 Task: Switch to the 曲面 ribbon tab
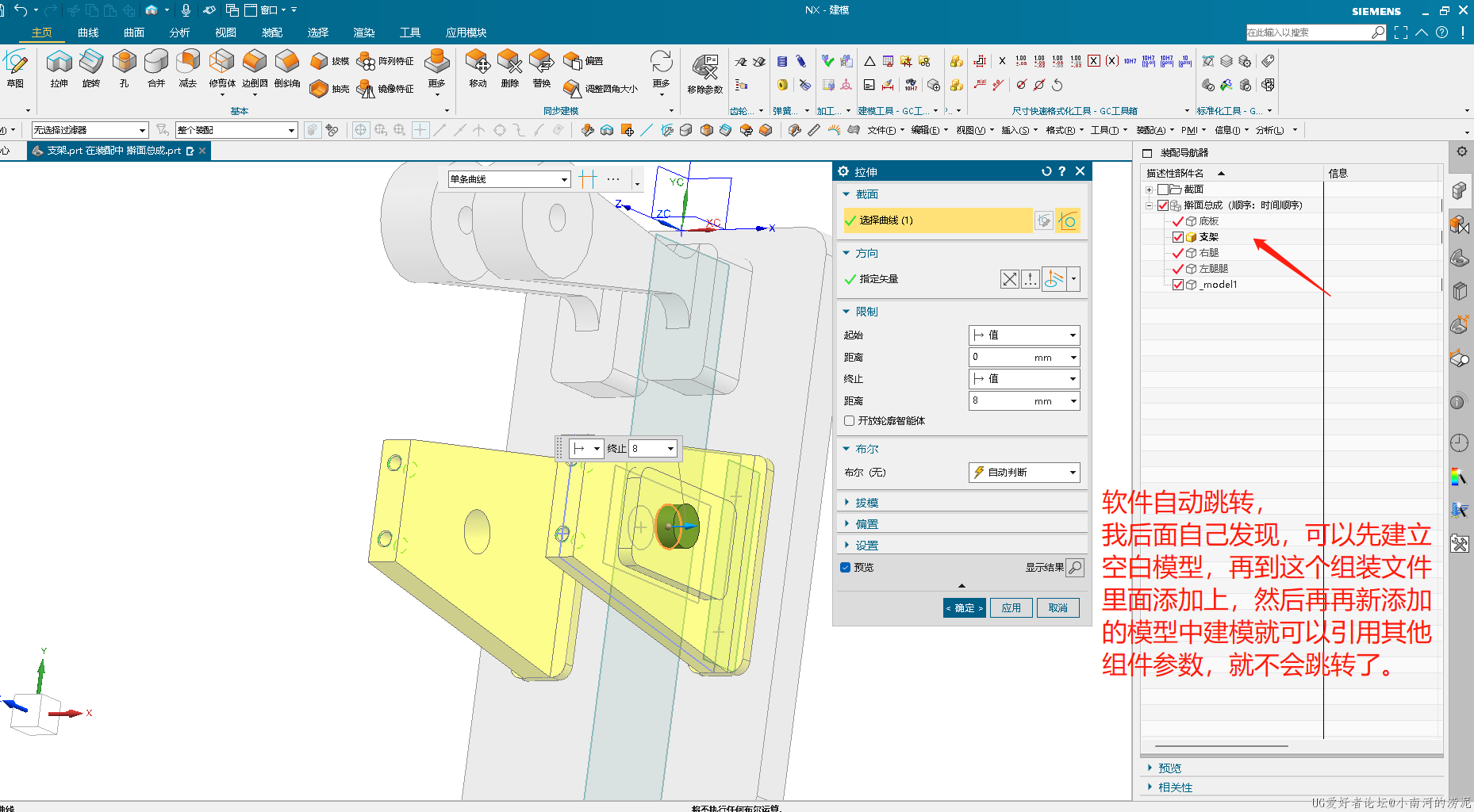134,33
